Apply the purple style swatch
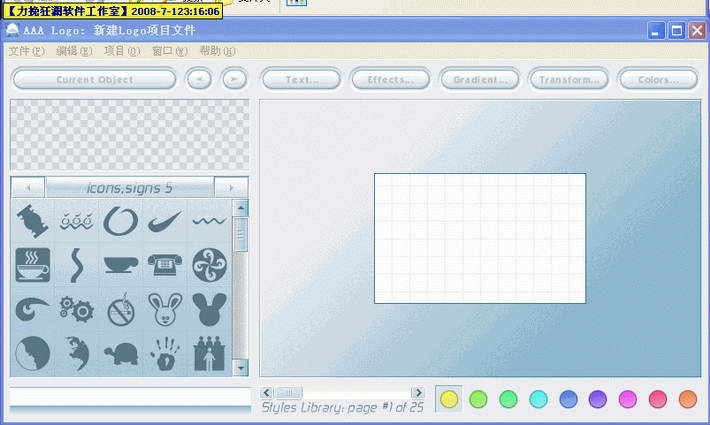The width and height of the screenshot is (710, 425). [598, 399]
